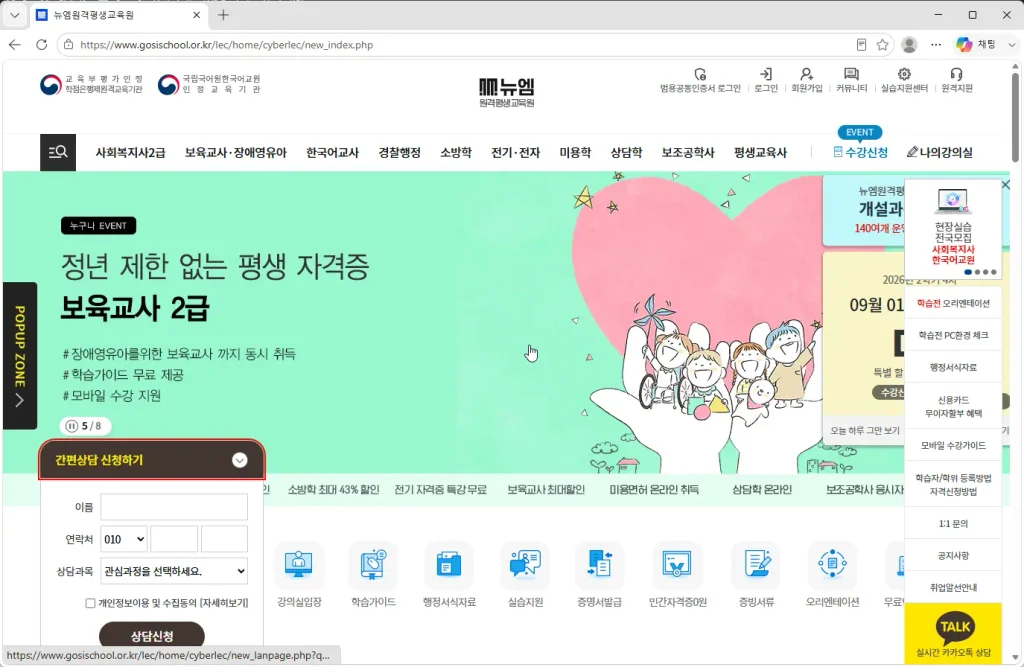Close the floating side popup with X
The image size is (1024, 667).
(x=1006, y=185)
